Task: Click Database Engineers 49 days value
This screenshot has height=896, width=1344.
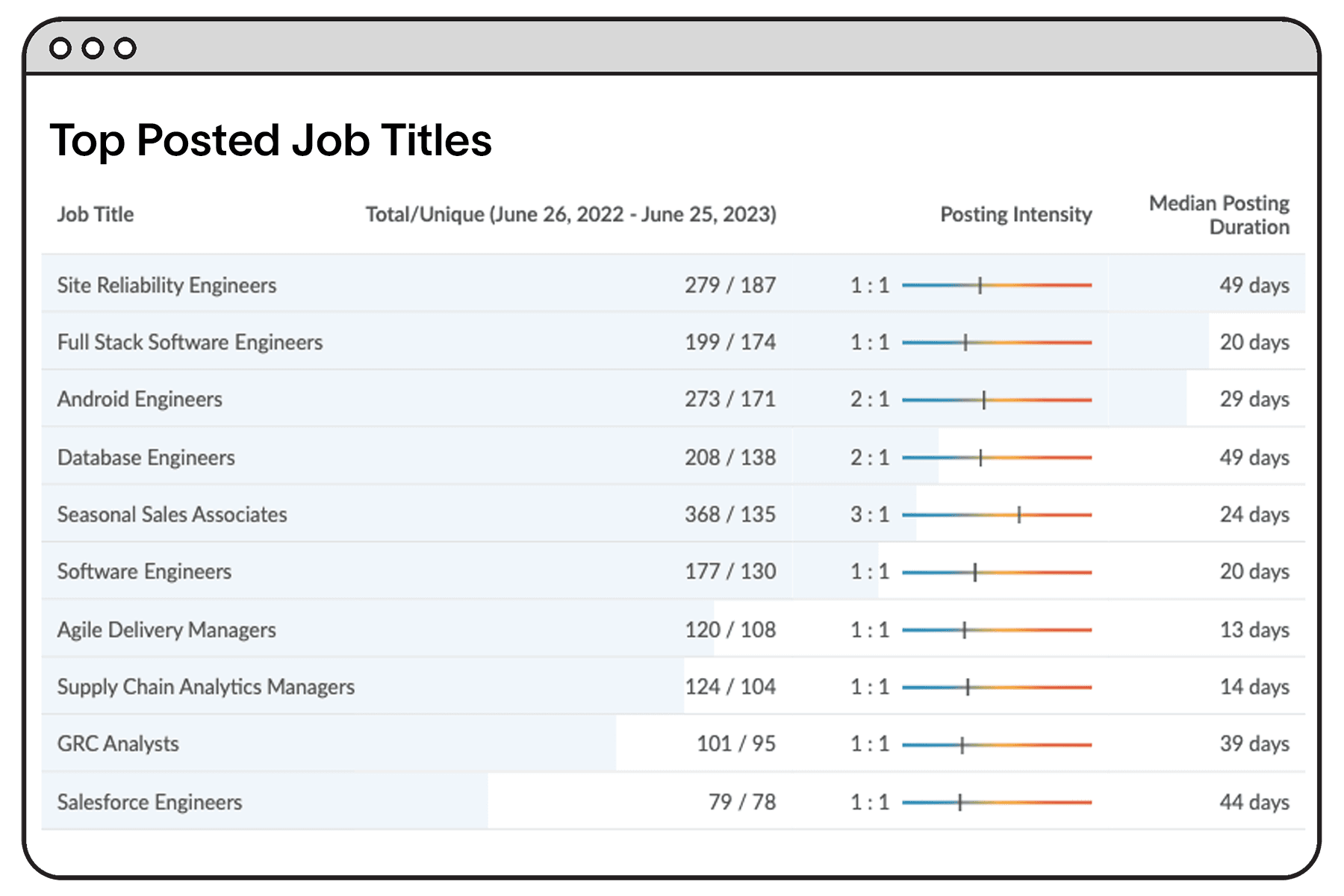Action: [1254, 457]
